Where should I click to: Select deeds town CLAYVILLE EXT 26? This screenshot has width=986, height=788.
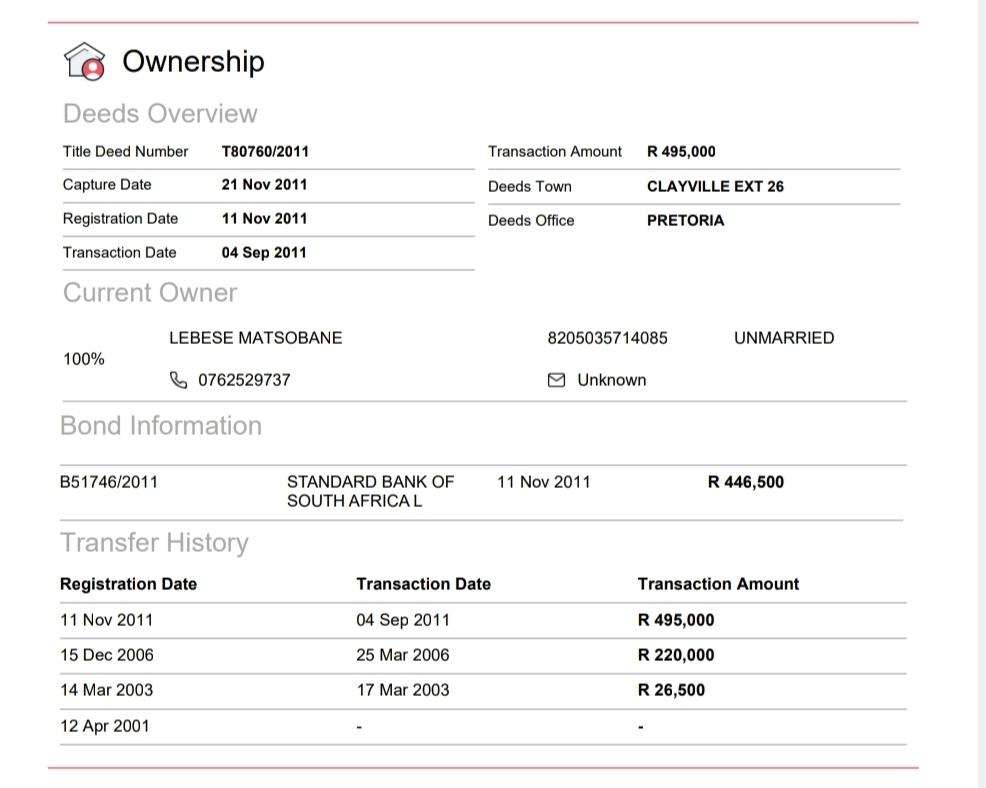pyautogui.click(x=715, y=187)
